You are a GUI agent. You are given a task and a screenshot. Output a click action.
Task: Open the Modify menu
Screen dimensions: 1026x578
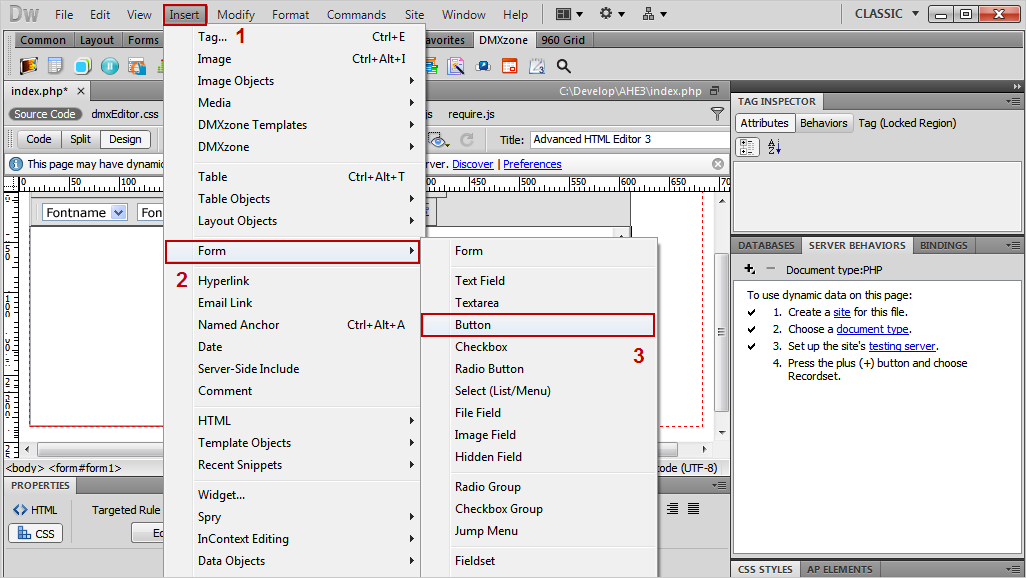coord(236,14)
